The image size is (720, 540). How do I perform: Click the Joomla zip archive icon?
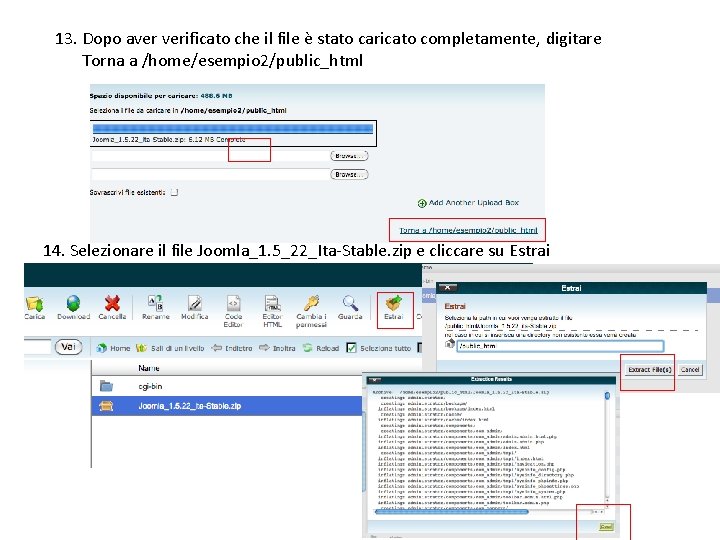106,406
